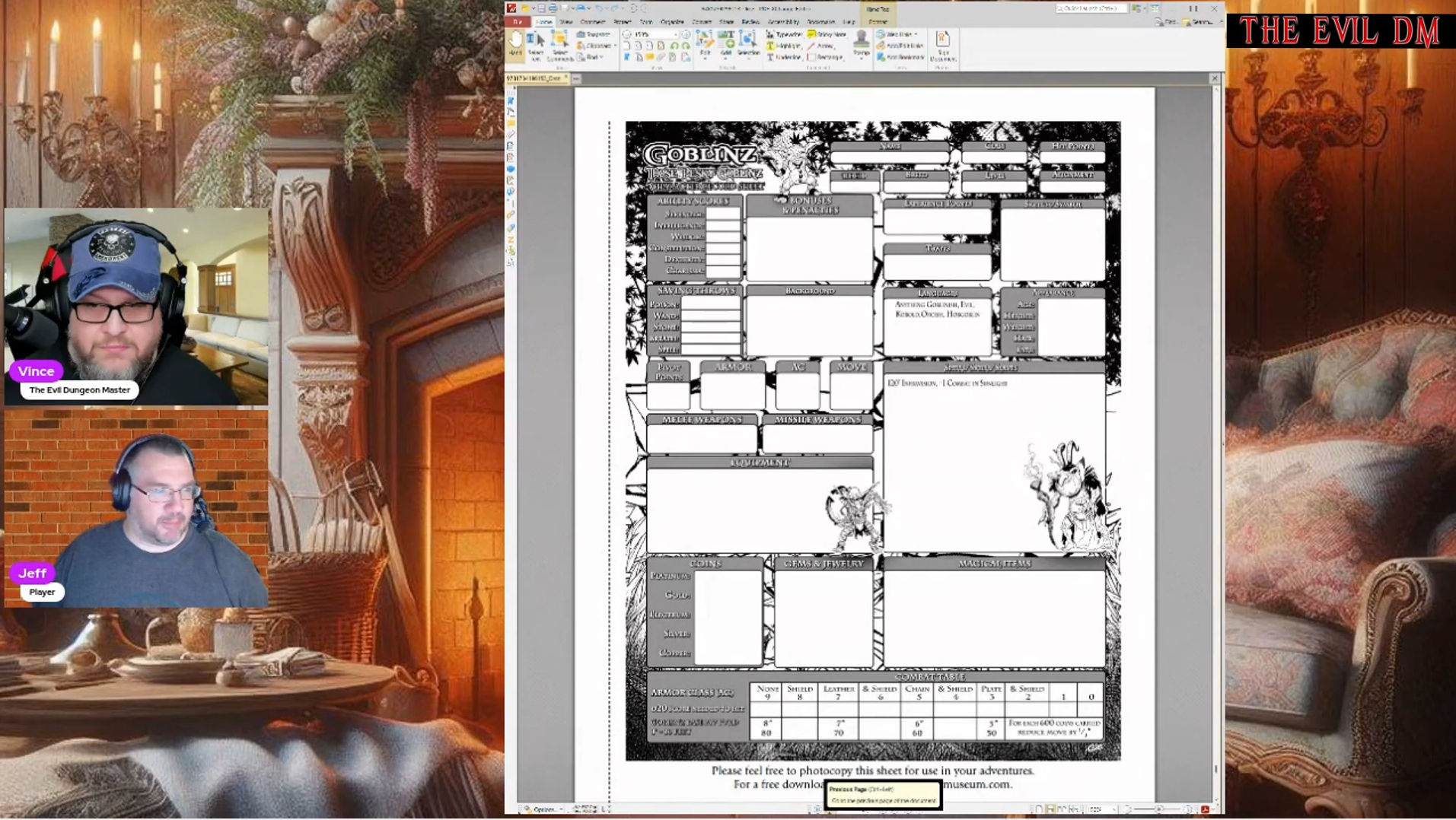Select the Hand tool in ribbon
1456x820 pixels.
pyautogui.click(x=516, y=44)
